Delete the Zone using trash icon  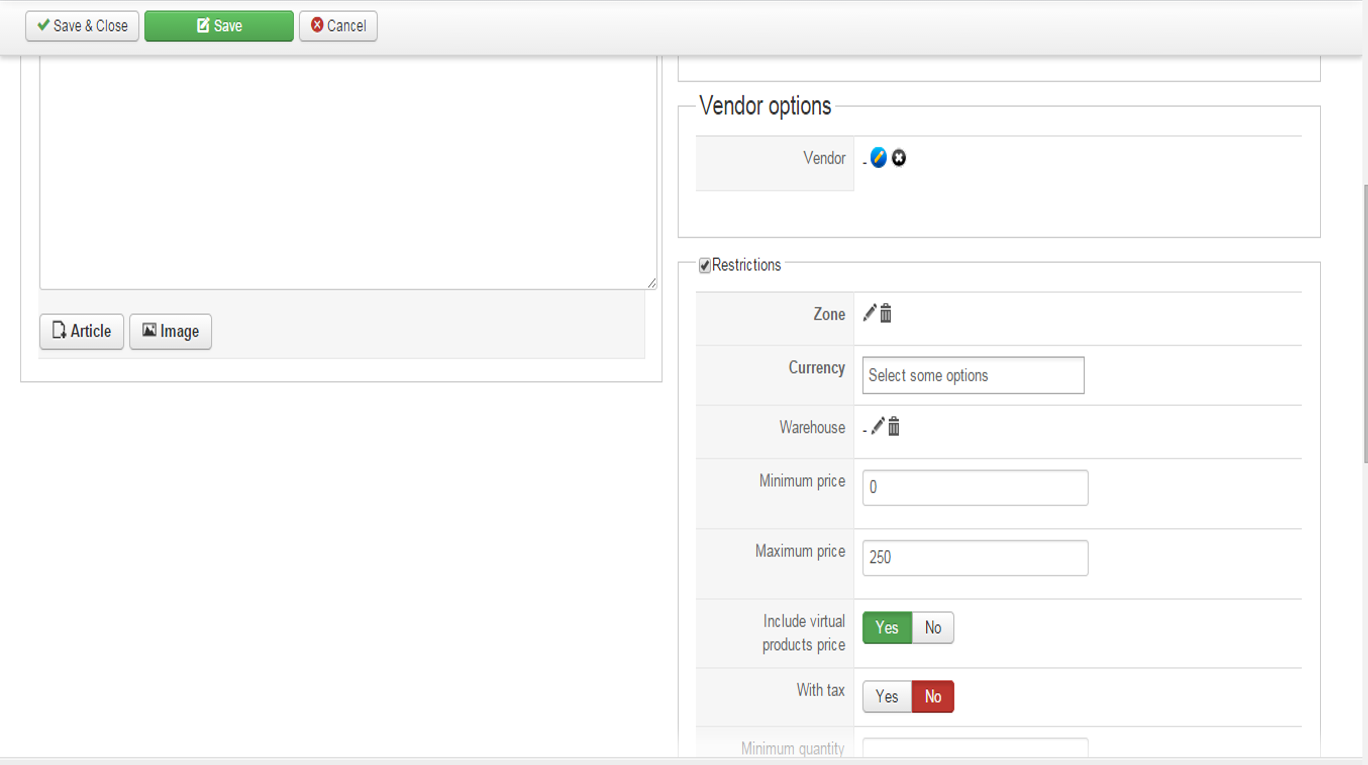886,313
